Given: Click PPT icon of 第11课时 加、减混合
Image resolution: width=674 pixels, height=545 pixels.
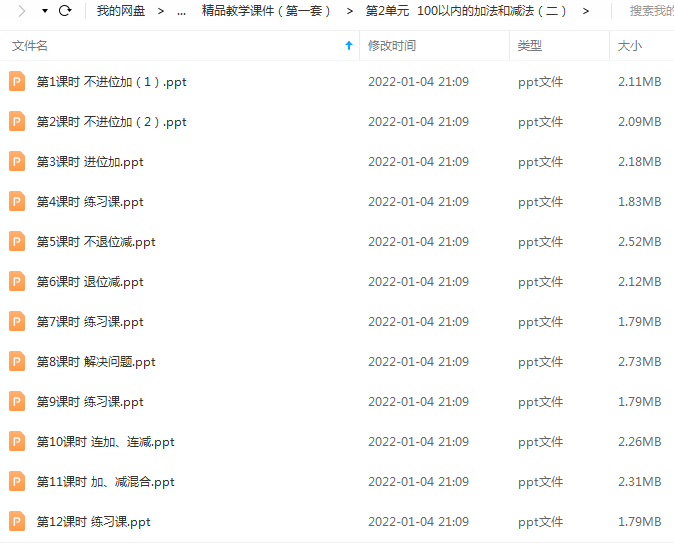Looking at the screenshot, I should pyautogui.click(x=17, y=481).
